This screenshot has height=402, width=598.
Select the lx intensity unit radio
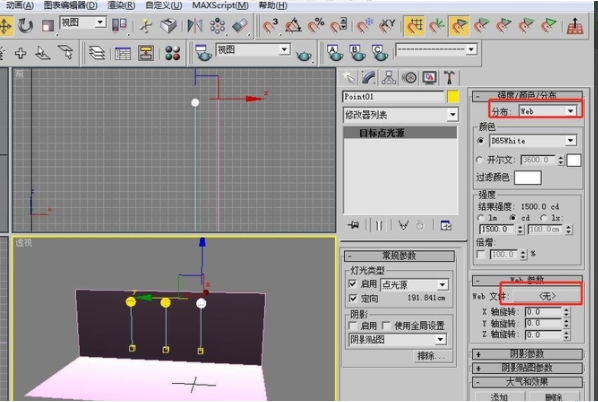(543, 218)
